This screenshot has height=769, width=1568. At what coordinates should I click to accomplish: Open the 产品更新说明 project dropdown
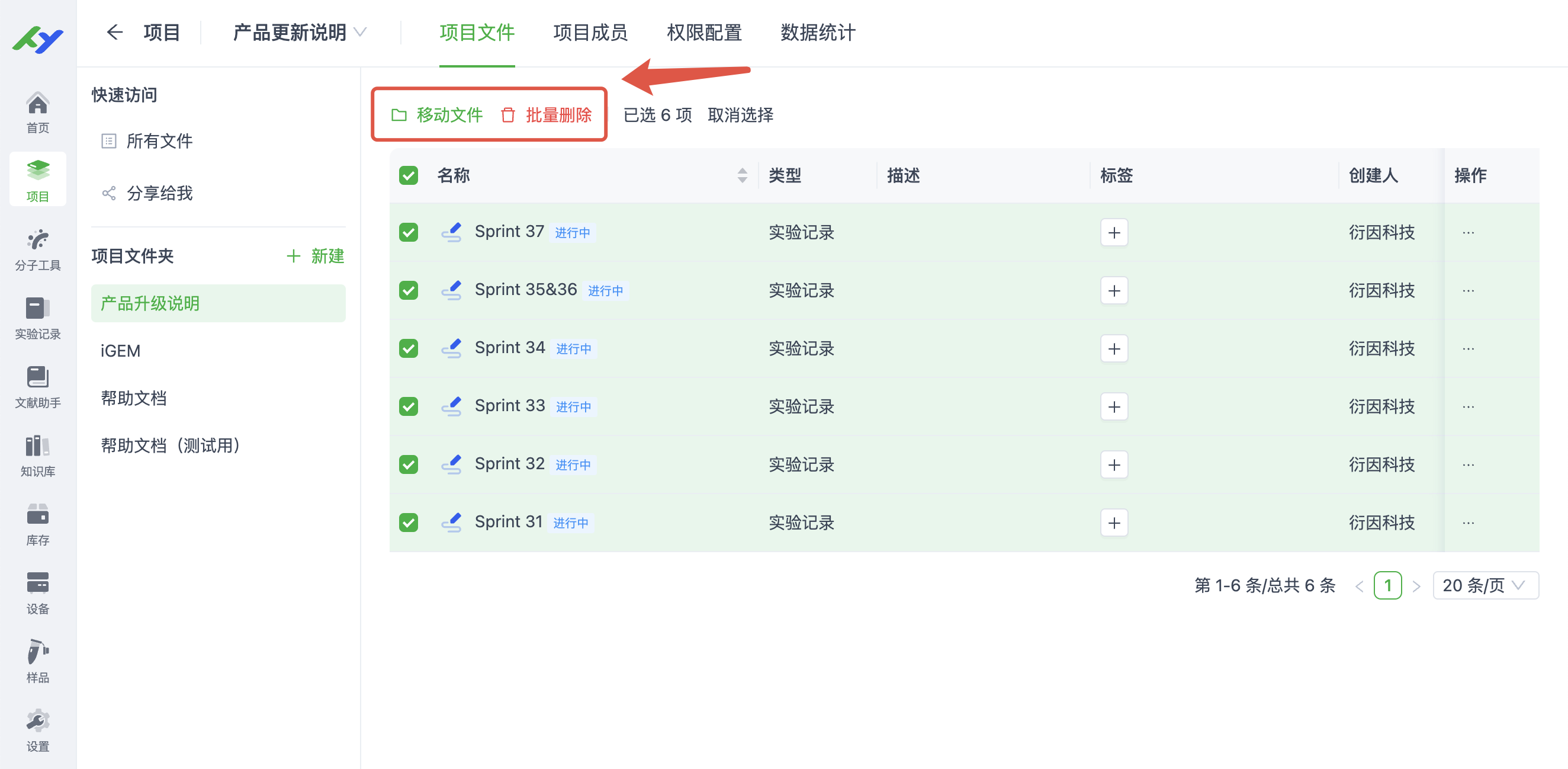click(x=298, y=33)
